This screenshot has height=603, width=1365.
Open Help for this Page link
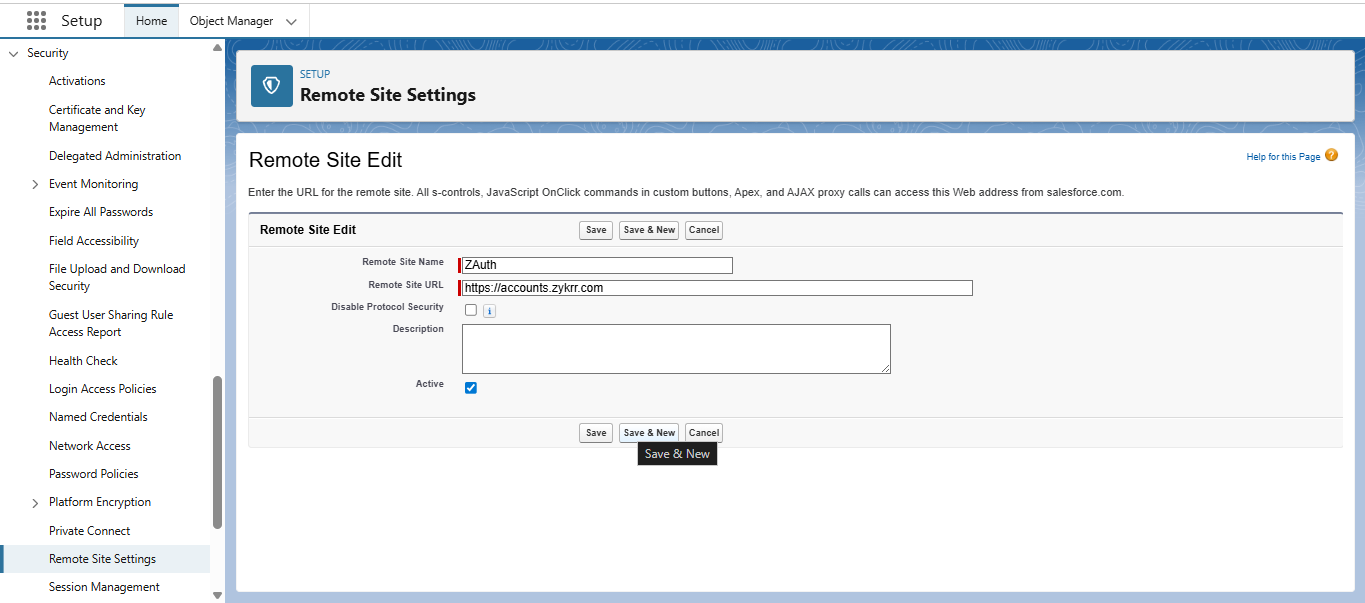pos(1283,157)
